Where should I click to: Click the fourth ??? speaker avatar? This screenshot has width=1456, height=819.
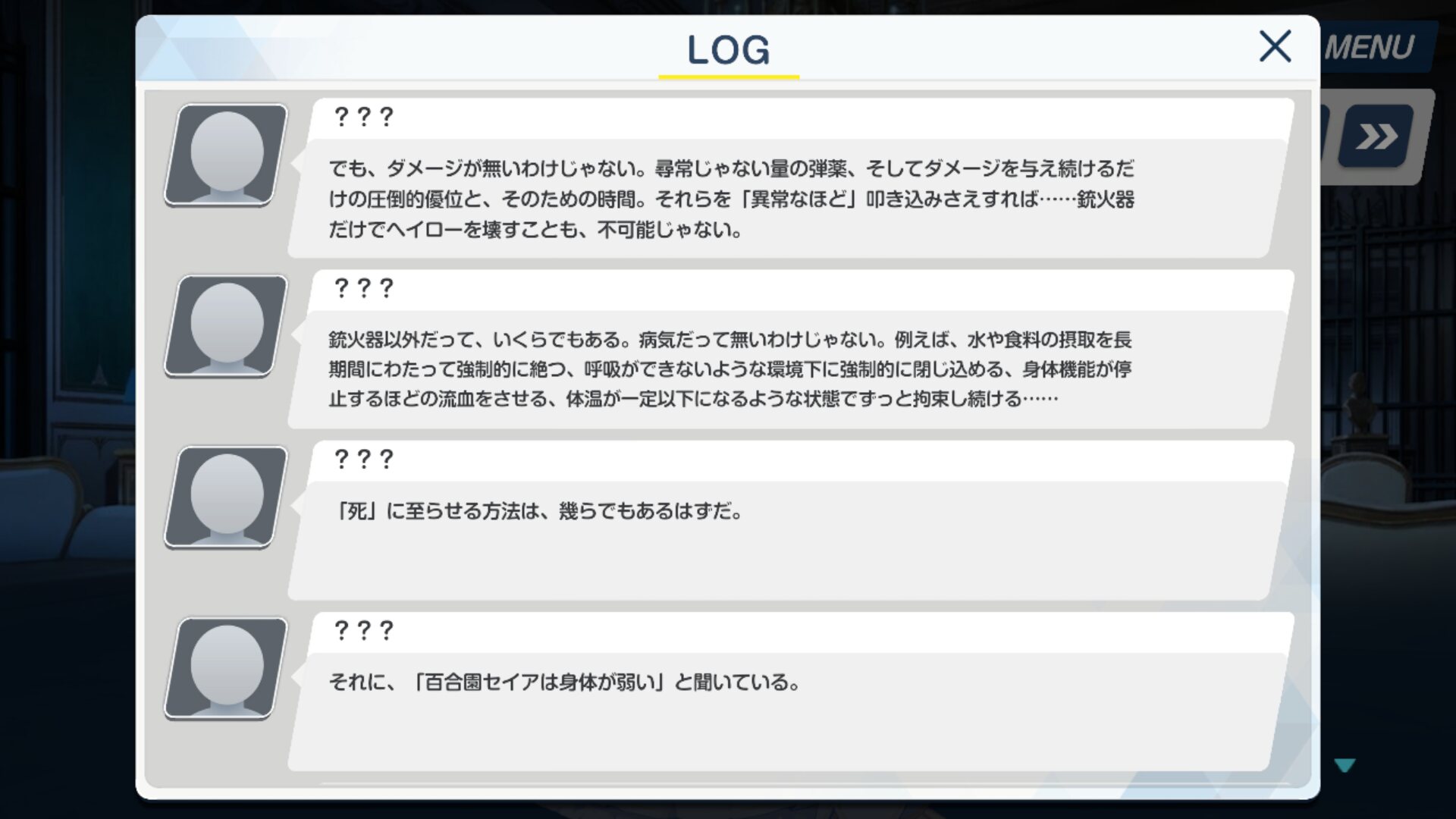click(x=226, y=668)
